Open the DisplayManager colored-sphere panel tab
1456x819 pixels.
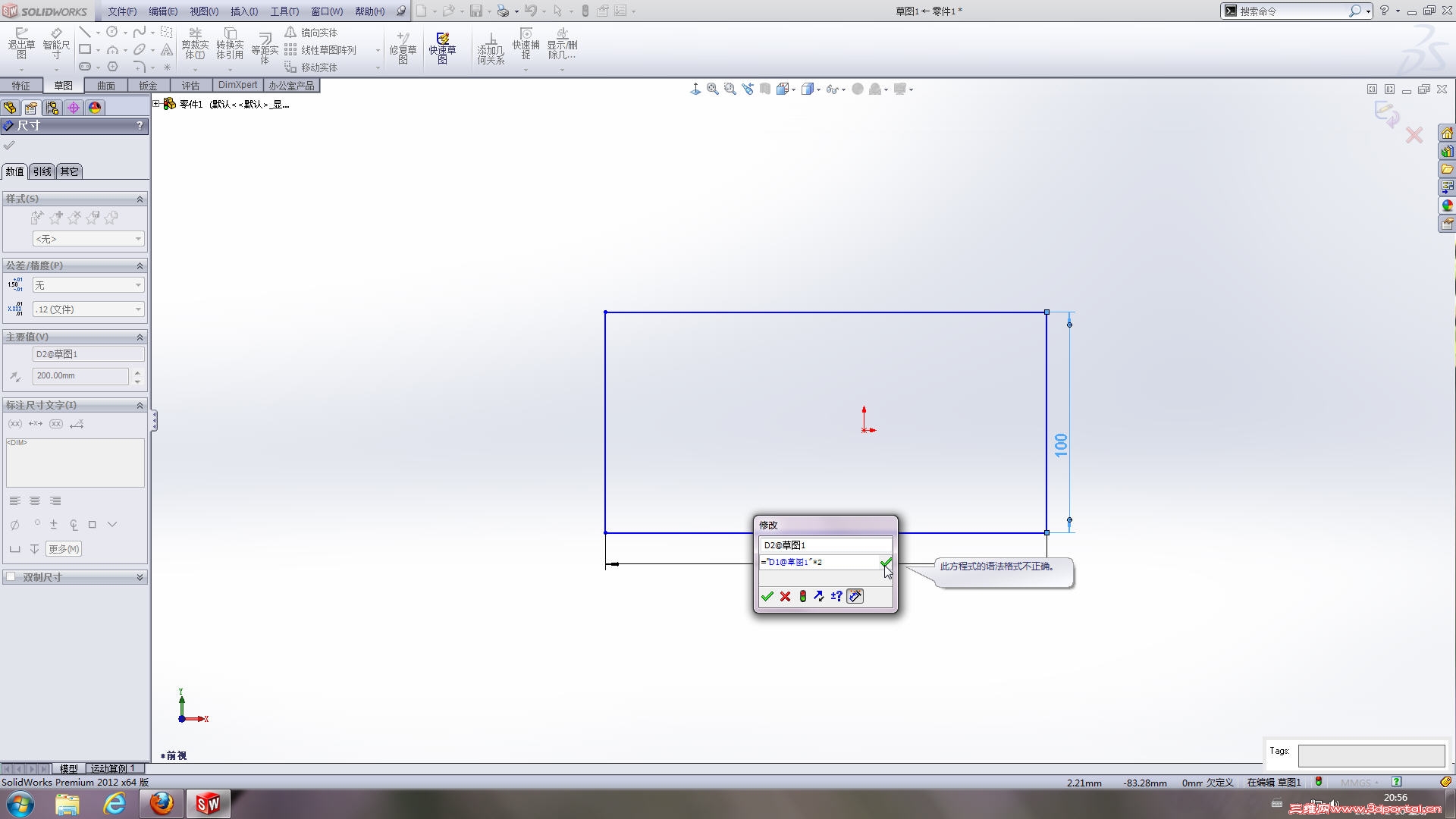tap(95, 108)
